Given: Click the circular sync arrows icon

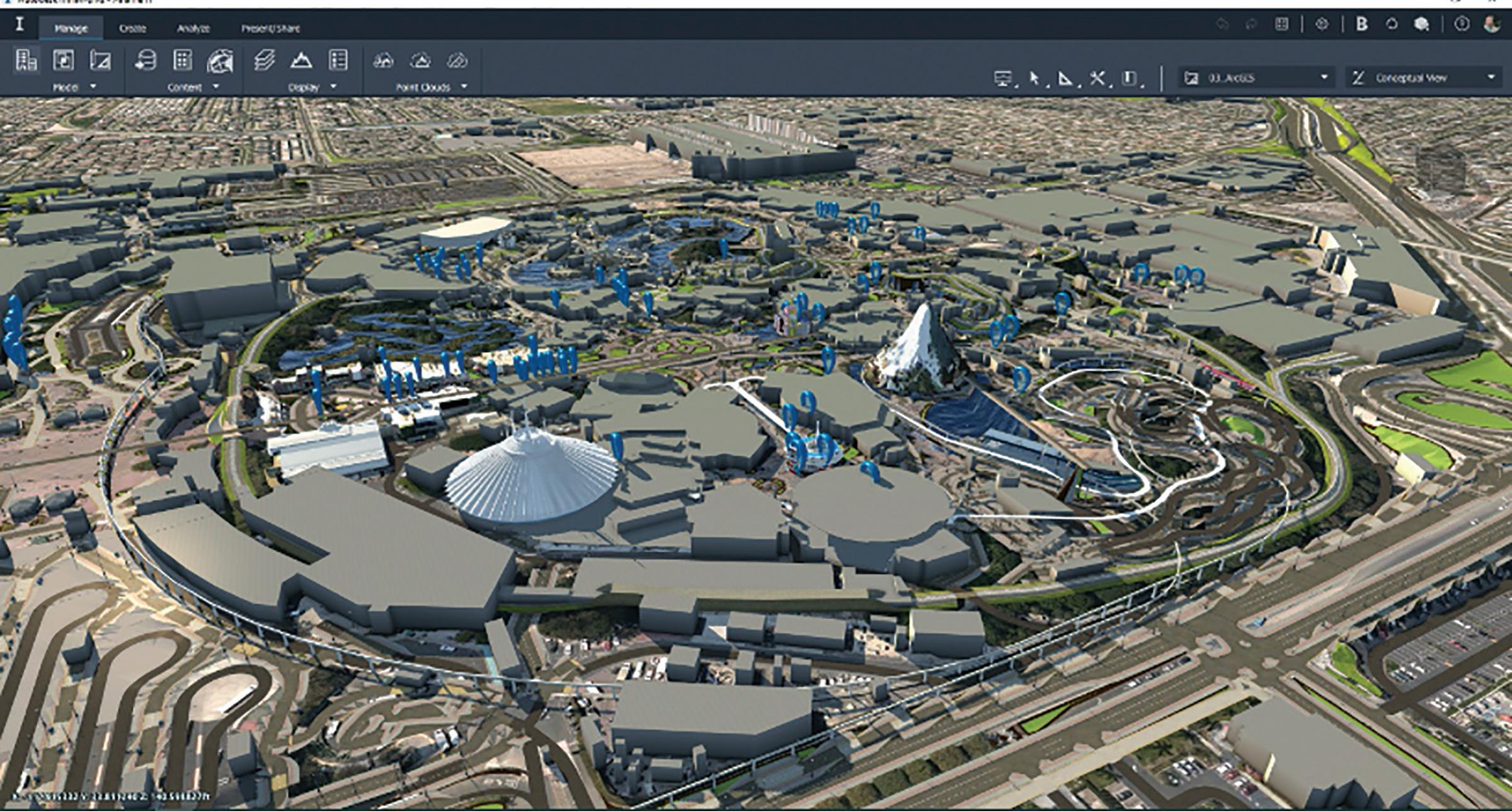Looking at the screenshot, I should pyautogui.click(x=1391, y=24).
